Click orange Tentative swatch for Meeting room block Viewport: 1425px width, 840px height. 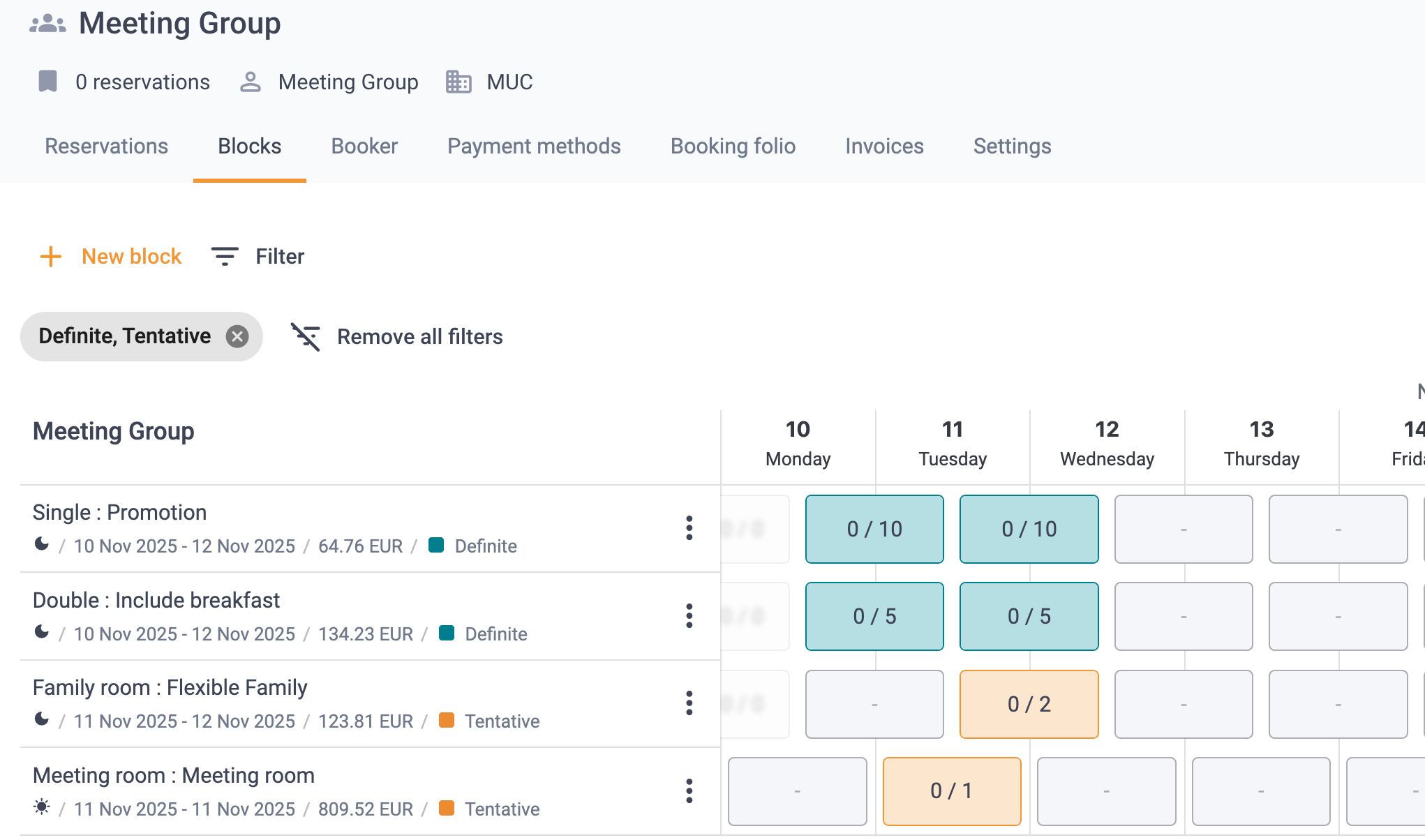pos(447,808)
